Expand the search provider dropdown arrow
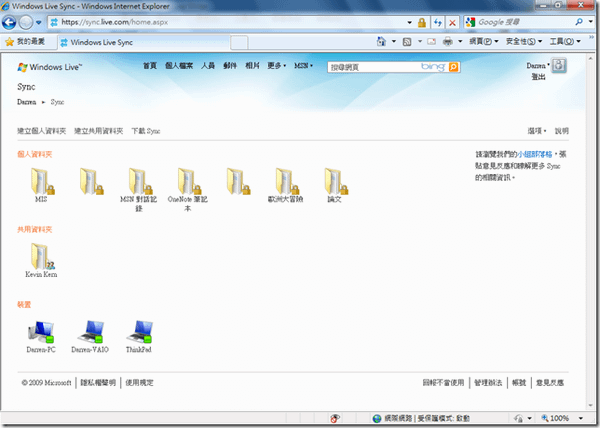Image resolution: width=600 pixels, height=428 pixels. coord(591,22)
